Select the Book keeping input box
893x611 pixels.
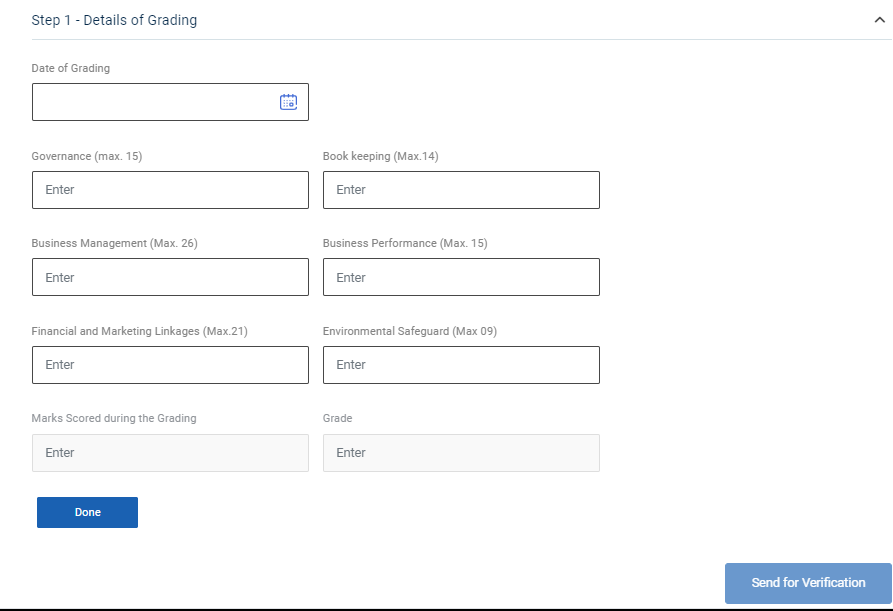click(x=461, y=190)
